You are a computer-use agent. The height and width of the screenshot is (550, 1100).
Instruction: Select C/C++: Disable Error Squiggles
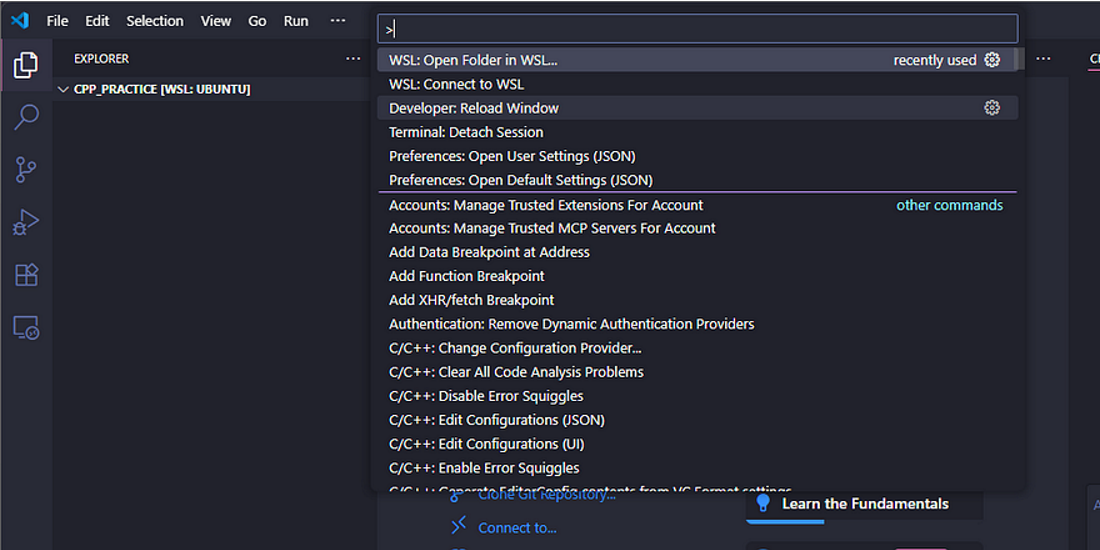(697, 396)
